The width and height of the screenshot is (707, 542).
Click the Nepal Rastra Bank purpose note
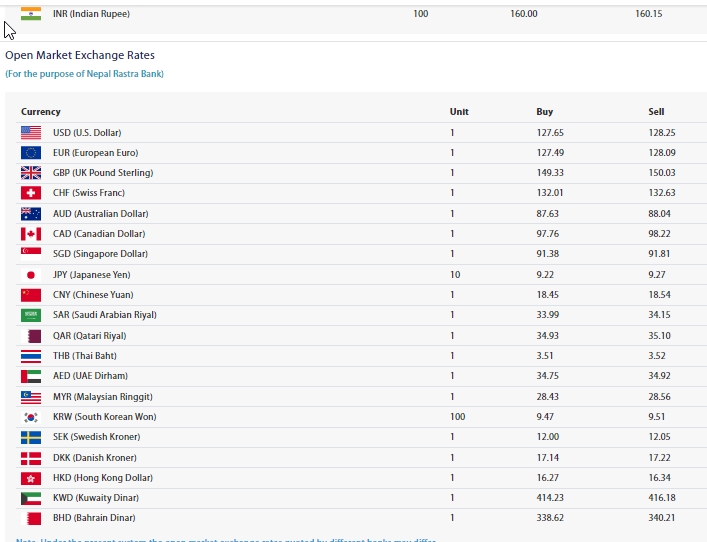click(84, 74)
